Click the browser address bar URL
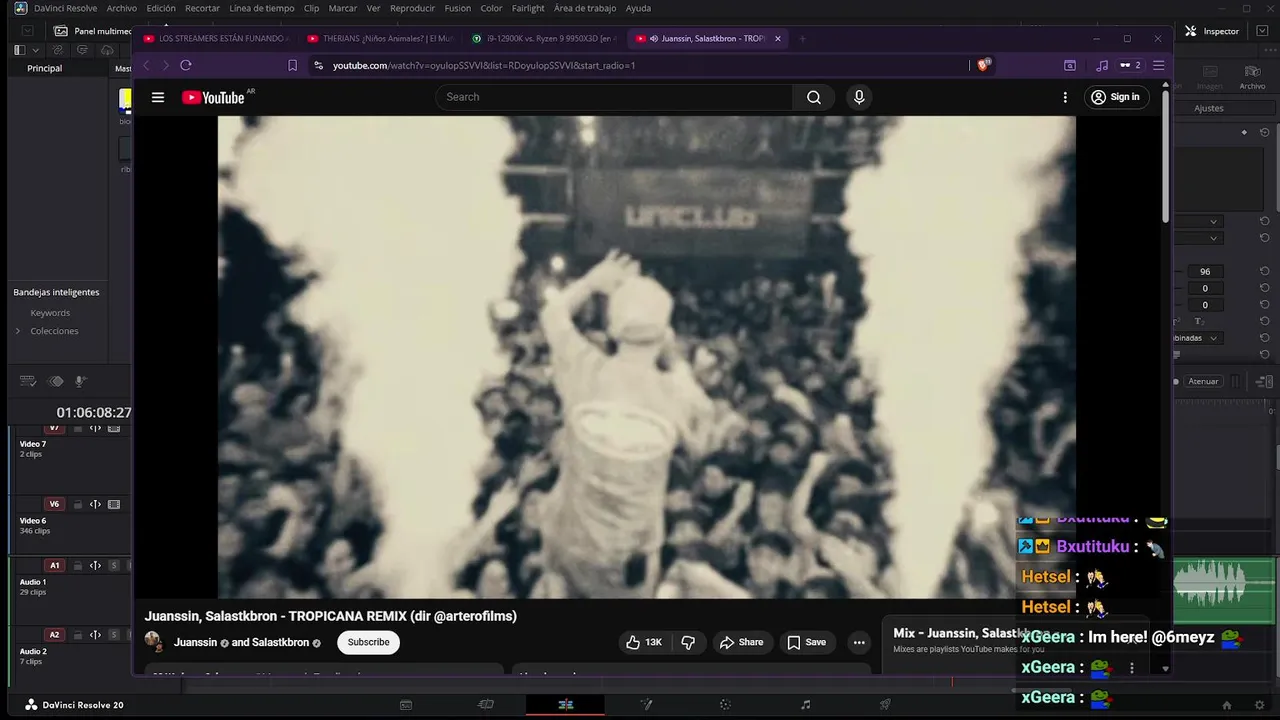1280x720 pixels. tap(484, 65)
